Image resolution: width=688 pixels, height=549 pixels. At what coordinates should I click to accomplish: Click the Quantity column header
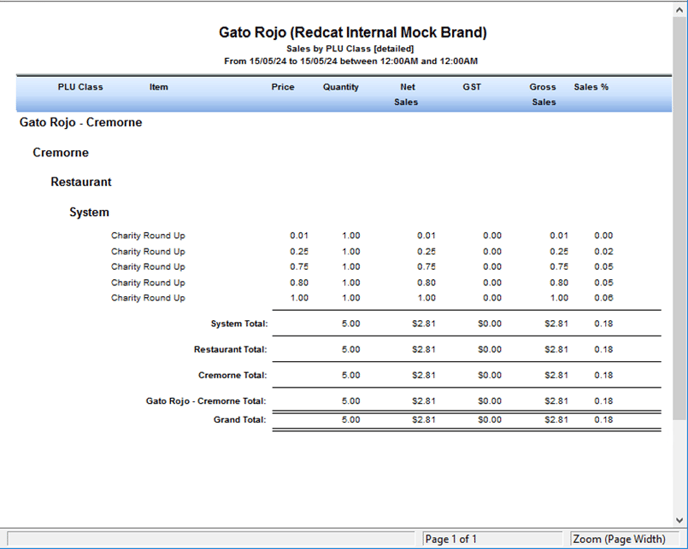coord(340,87)
